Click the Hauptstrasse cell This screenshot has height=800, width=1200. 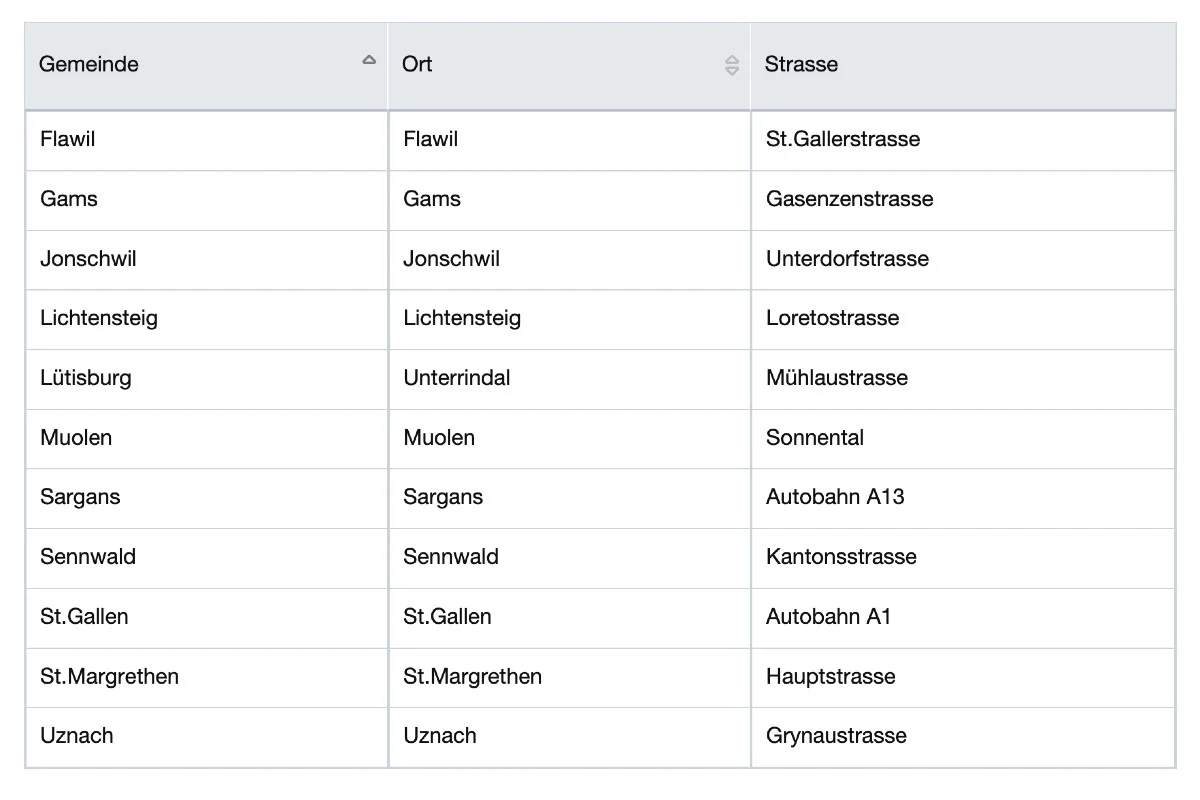(963, 678)
